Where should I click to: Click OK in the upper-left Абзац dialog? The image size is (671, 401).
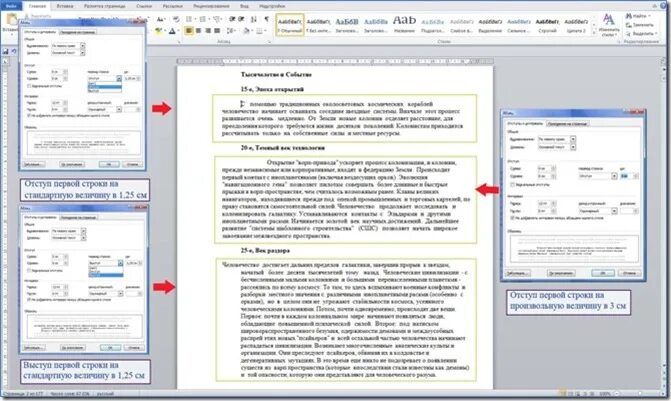click(108, 164)
